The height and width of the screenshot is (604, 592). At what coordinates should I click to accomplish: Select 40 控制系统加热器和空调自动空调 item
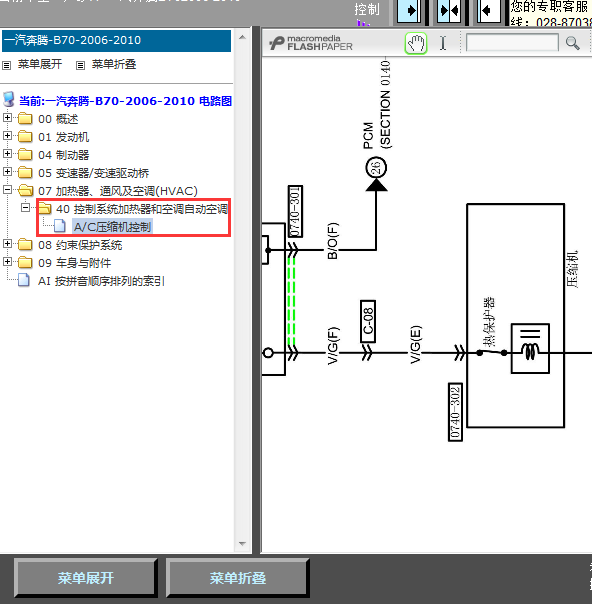tap(142, 209)
